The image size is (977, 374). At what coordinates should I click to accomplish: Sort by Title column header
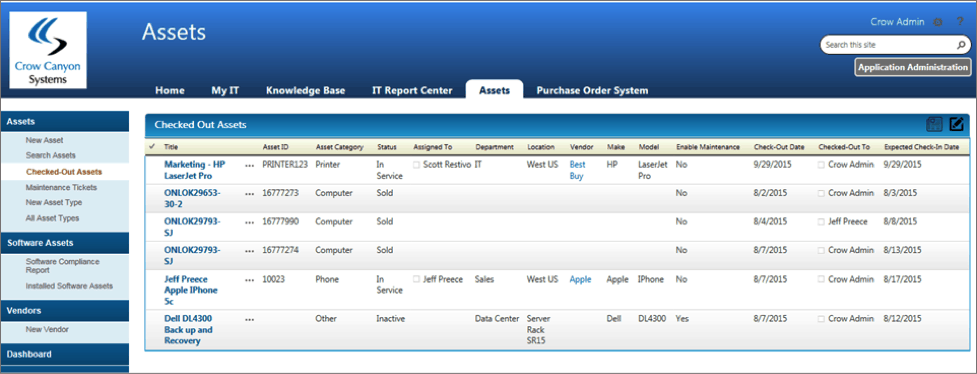click(x=171, y=147)
